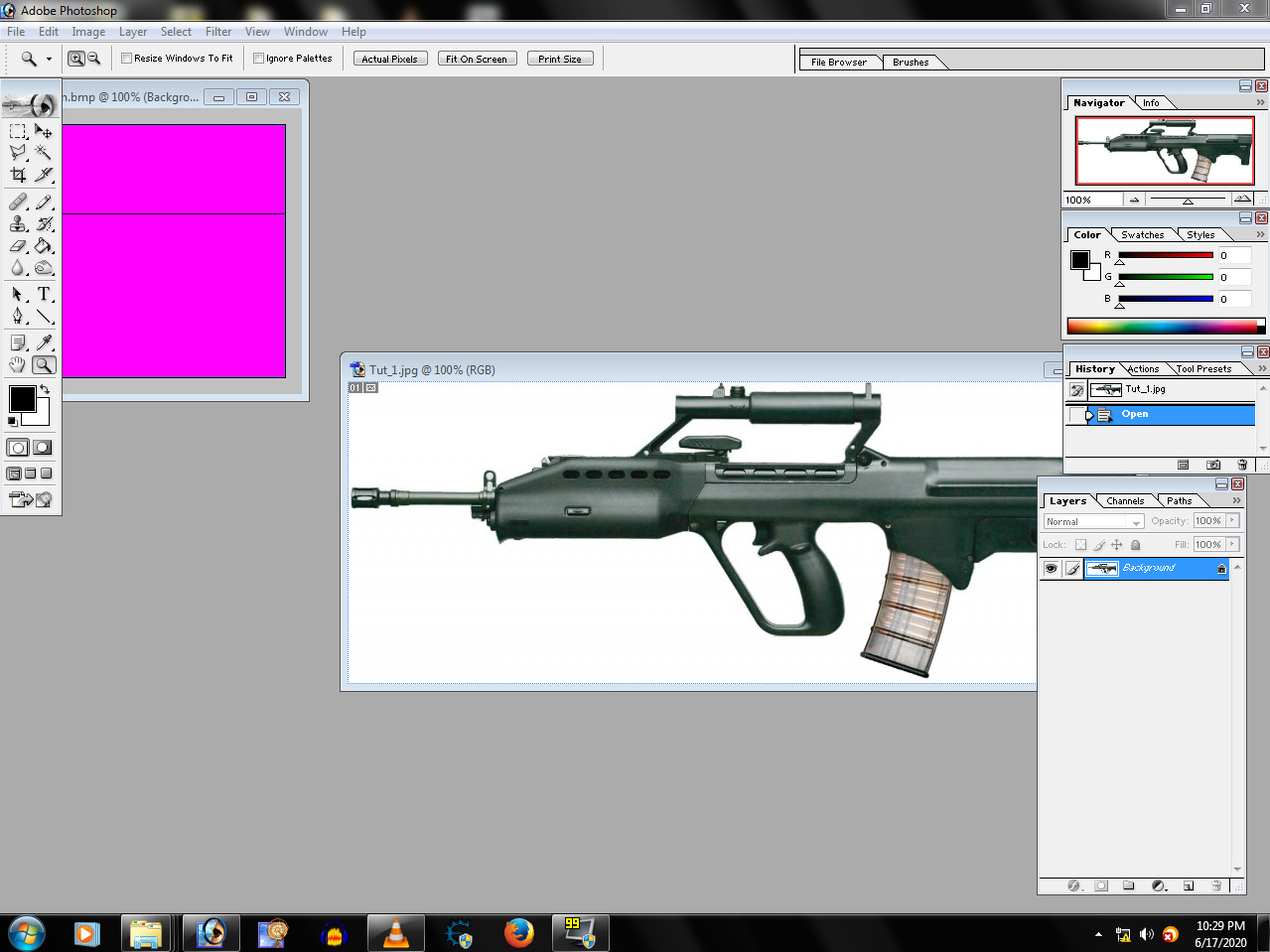Enable the Ignore Palettes option

click(257, 58)
